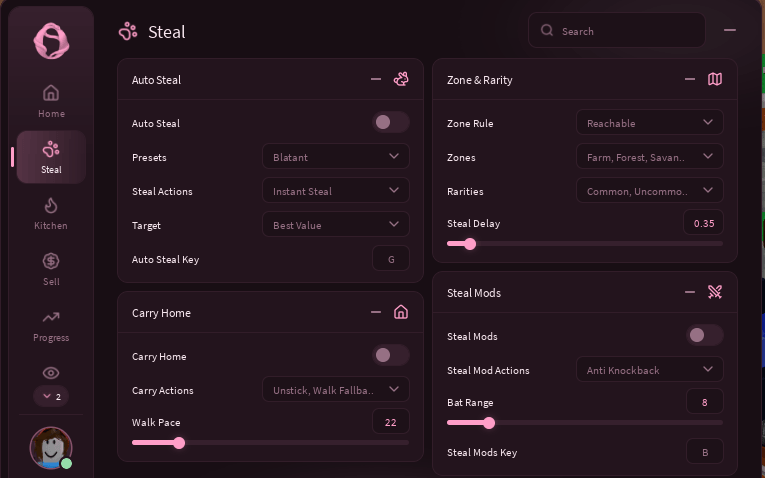This screenshot has width=765, height=478.
Task: Open Zone Rule dropdown showing Reachable
Action: (x=650, y=122)
